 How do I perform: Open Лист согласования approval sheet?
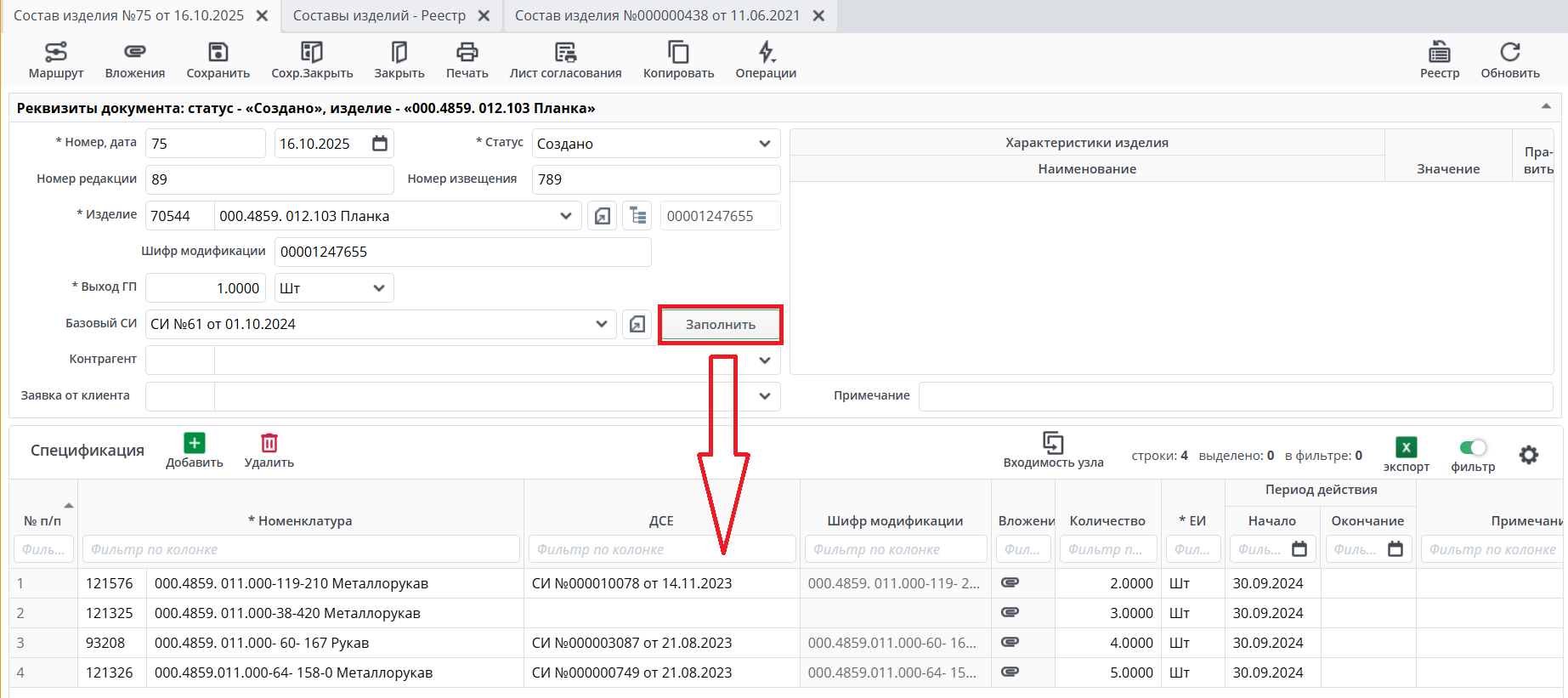565,60
